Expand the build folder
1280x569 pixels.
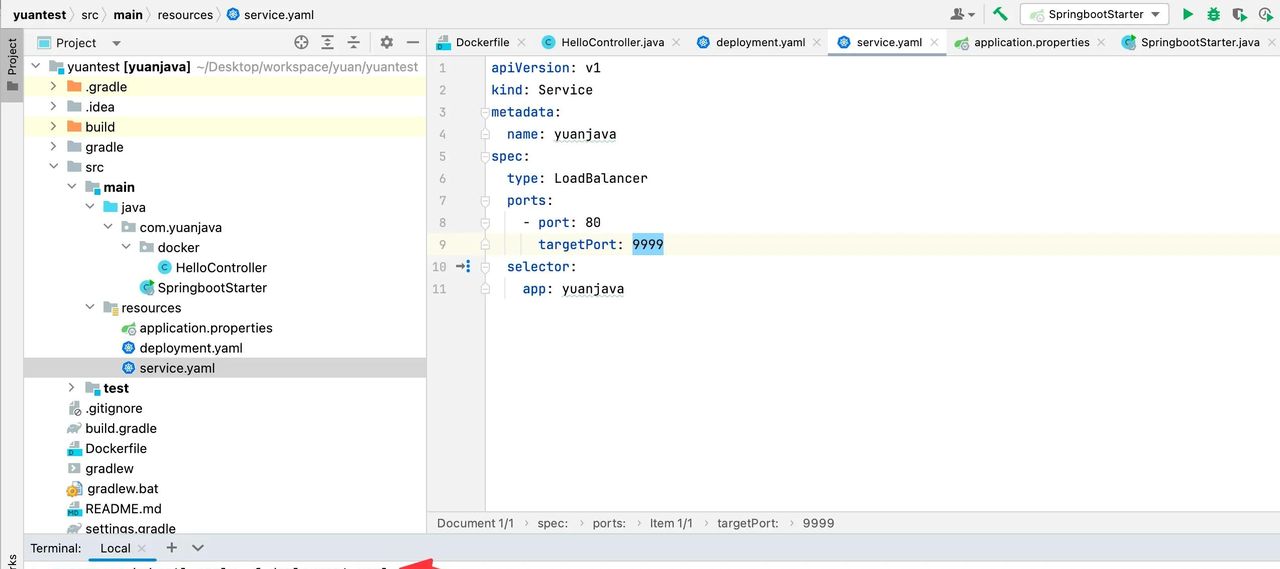click(54, 127)
